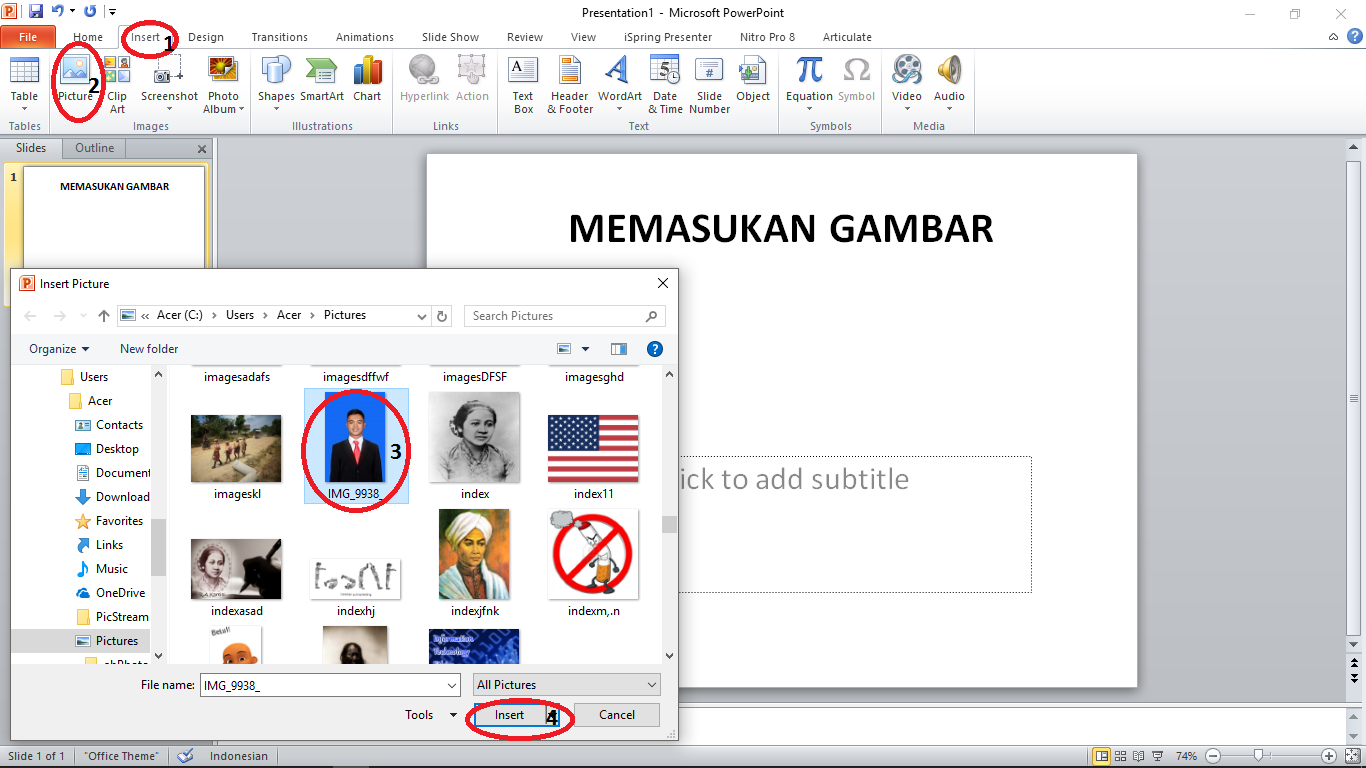Switch to the Animations ribbon tab
The height and width of the screenshot is (768, 1366).
coord(364,37)
